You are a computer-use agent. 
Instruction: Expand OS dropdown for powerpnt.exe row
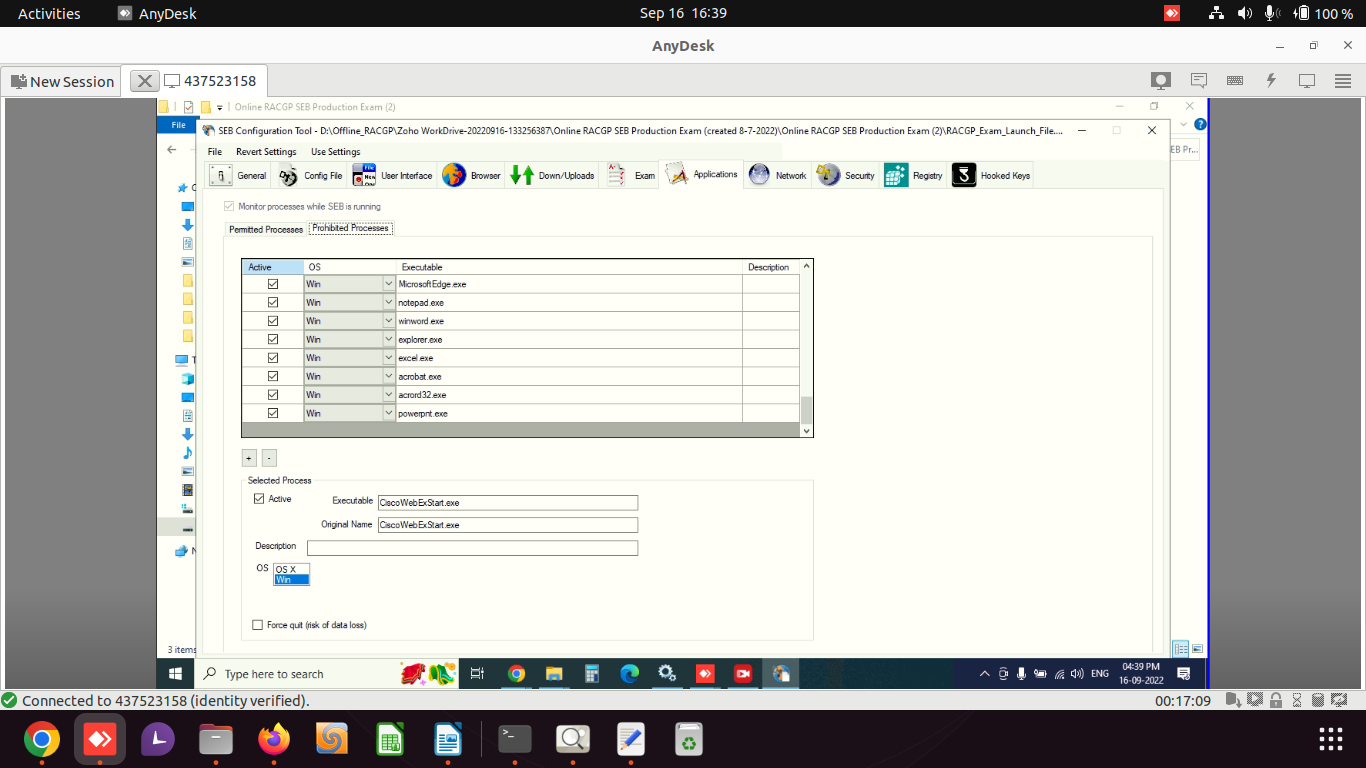389,413
